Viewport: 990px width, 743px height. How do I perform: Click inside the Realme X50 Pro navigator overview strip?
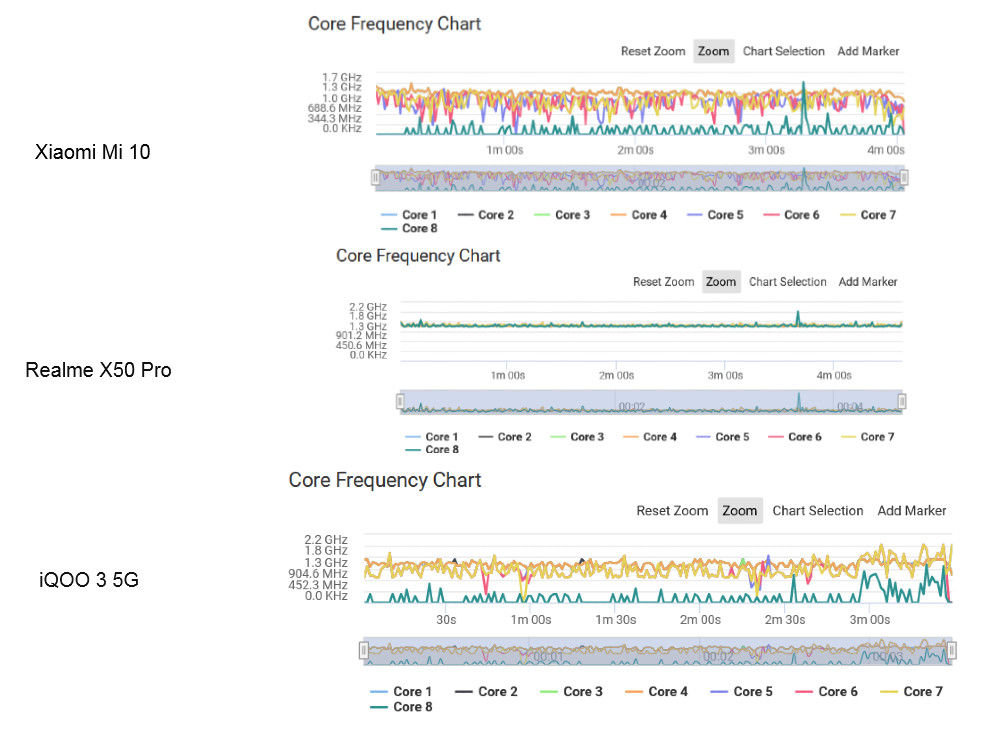(x=651, y=401)
